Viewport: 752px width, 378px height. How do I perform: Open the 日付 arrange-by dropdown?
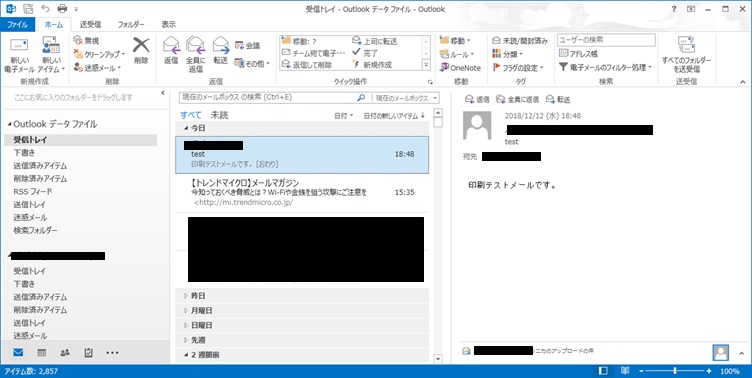[343, 116]
